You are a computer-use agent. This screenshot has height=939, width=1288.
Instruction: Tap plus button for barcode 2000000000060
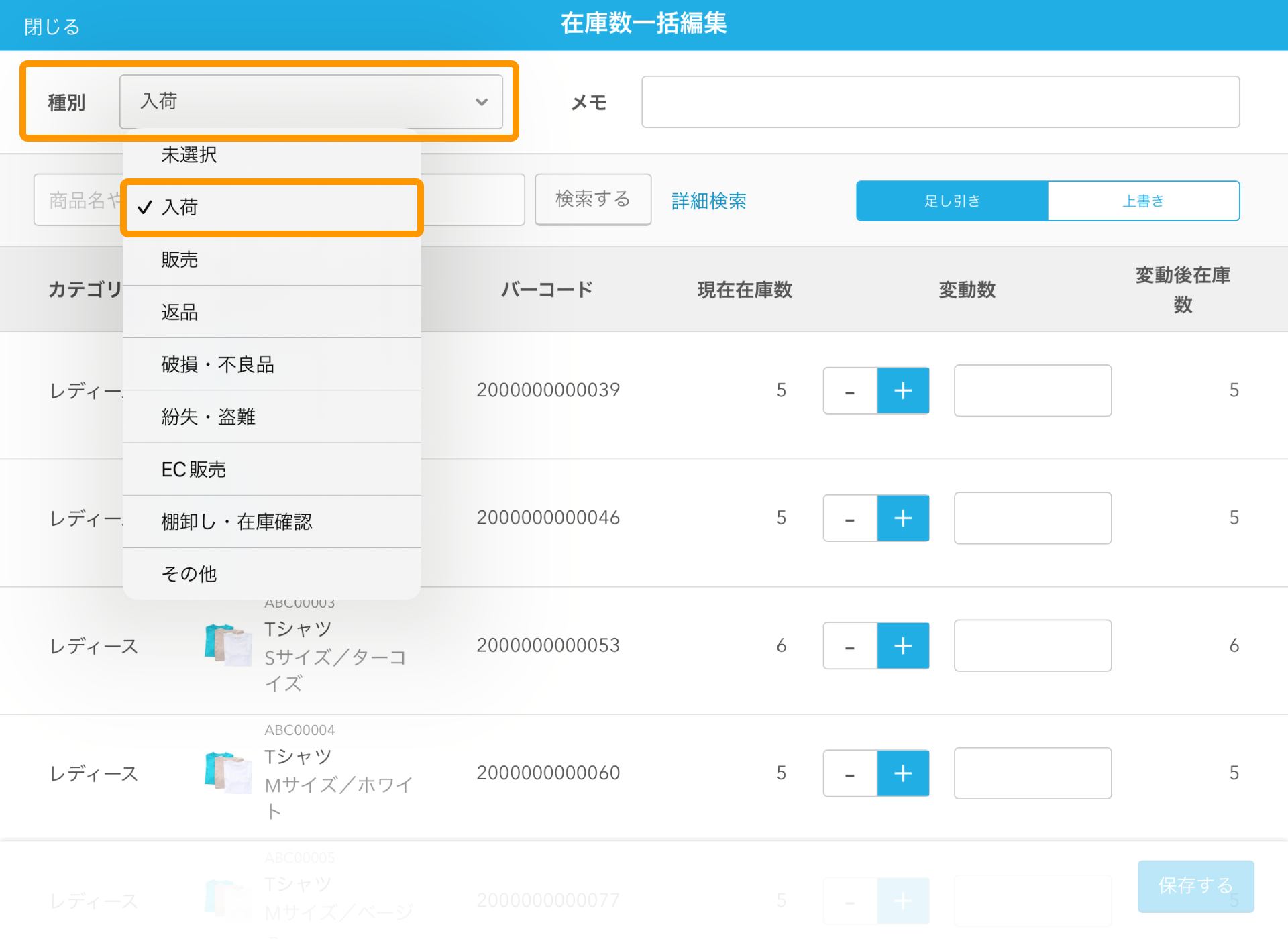(903, 773)
